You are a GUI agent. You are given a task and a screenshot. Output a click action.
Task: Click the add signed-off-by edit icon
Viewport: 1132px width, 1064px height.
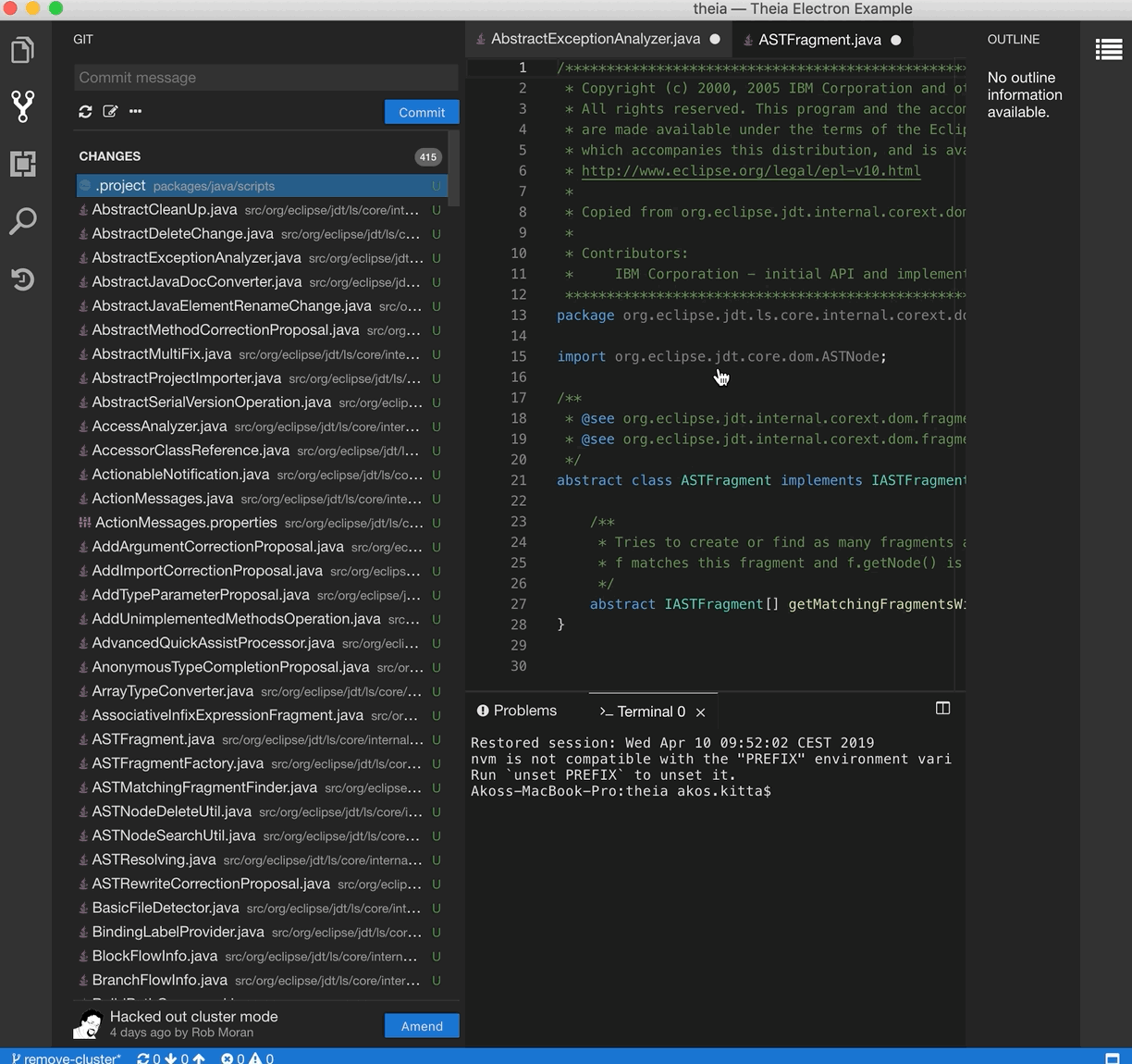110,111
